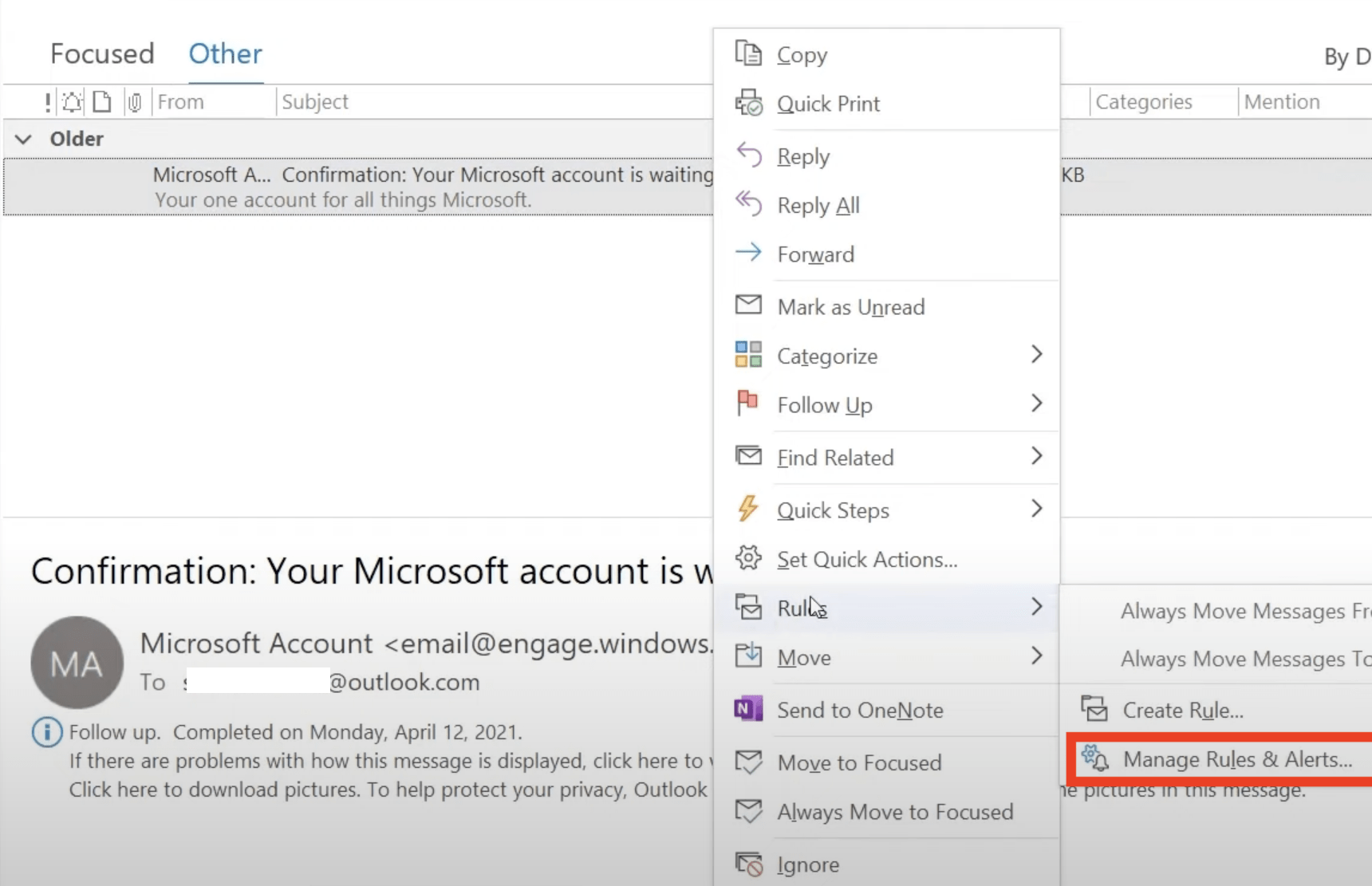The height and width of the screenshot is (886, 1372).
Task: Select Ignore from the context menu
Action: pos(886,864)
